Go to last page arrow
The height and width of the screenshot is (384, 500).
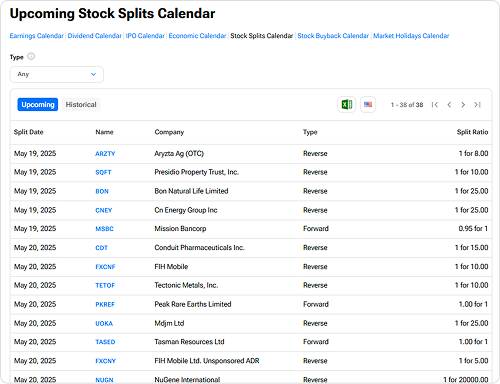click(477, 105)
